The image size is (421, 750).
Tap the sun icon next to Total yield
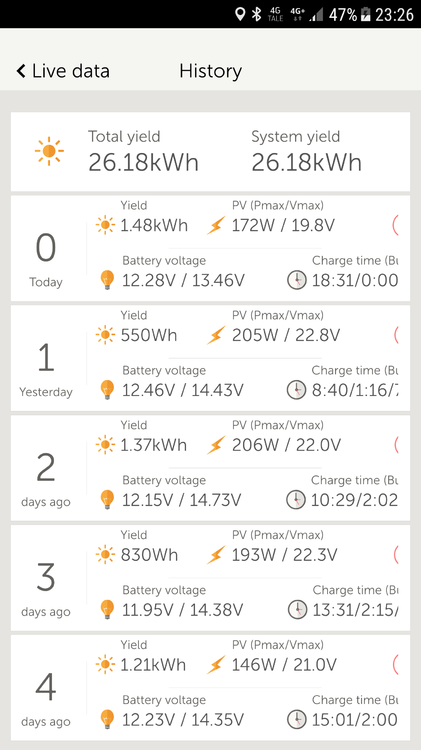click(x=49, y=151)
